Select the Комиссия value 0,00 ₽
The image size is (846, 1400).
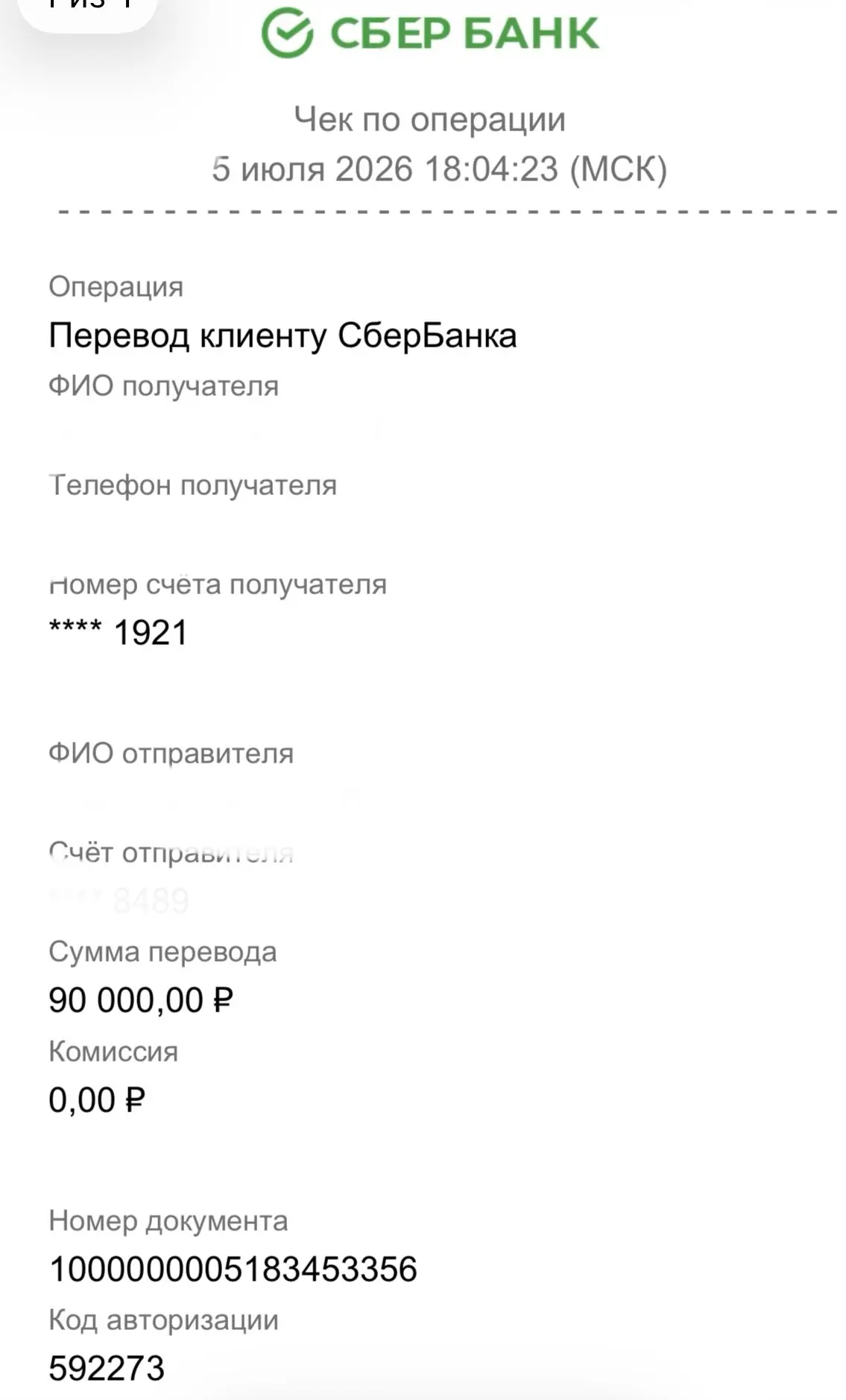(96, 1100)
